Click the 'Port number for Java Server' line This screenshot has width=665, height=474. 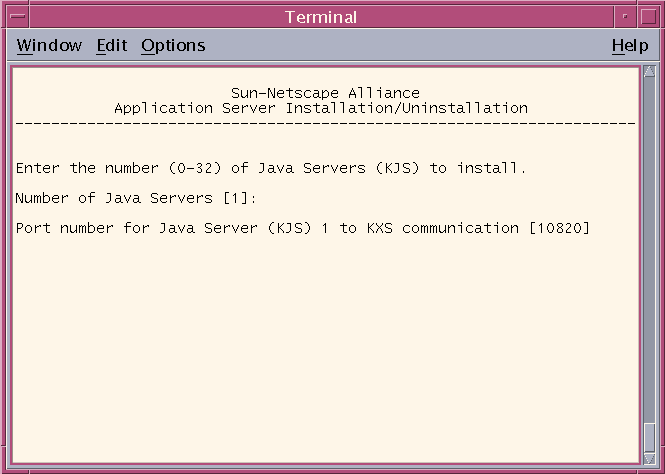303,228
